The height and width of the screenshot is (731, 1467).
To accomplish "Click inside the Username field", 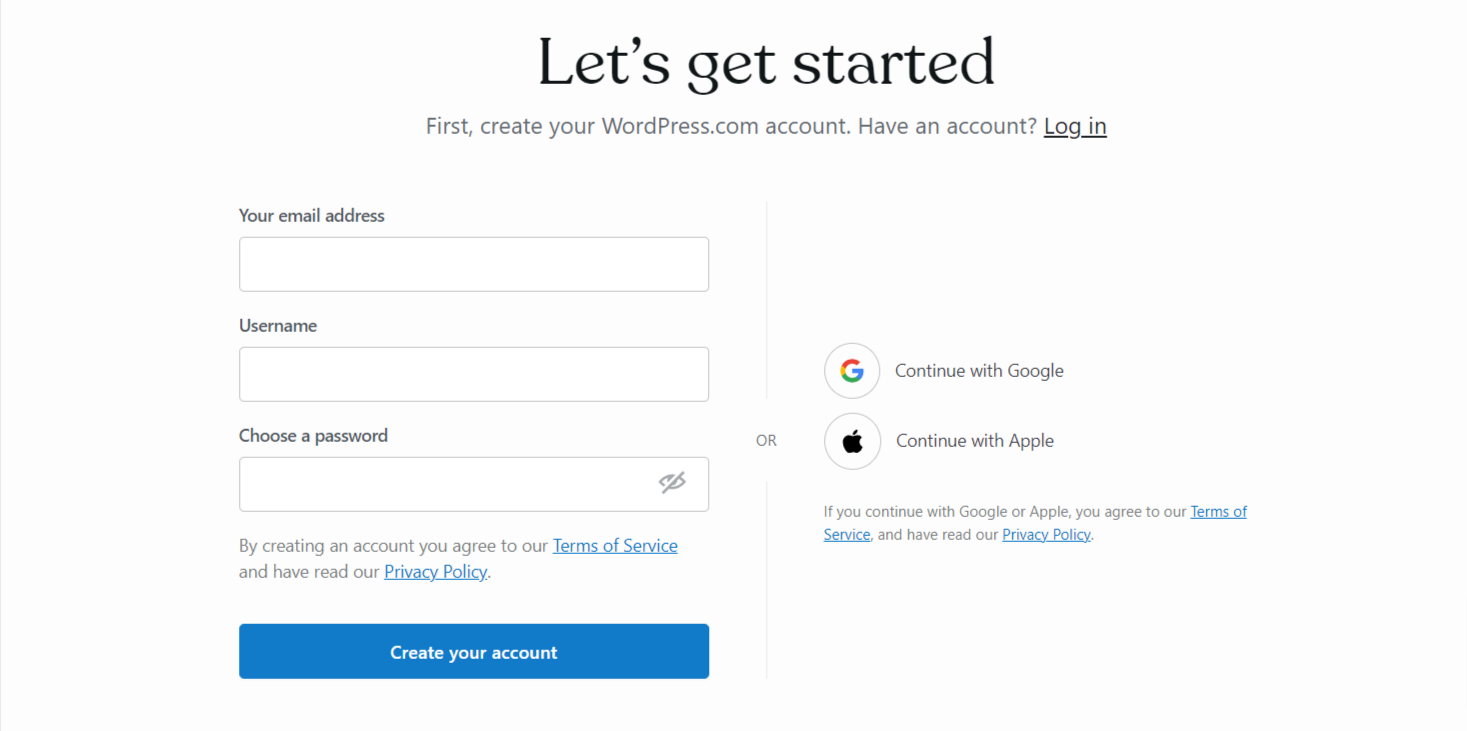I will 473,374.
